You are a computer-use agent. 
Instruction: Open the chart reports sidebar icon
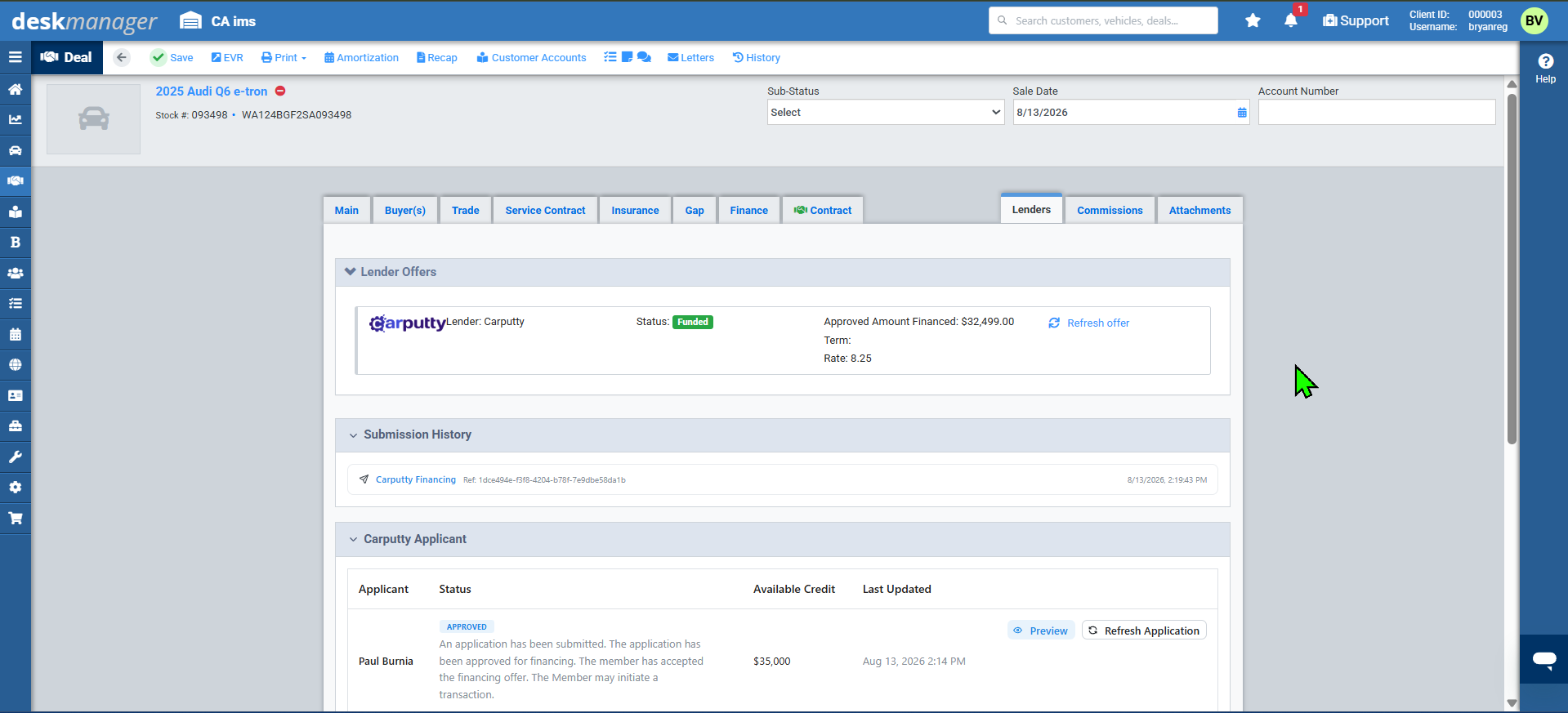(15, 119)
